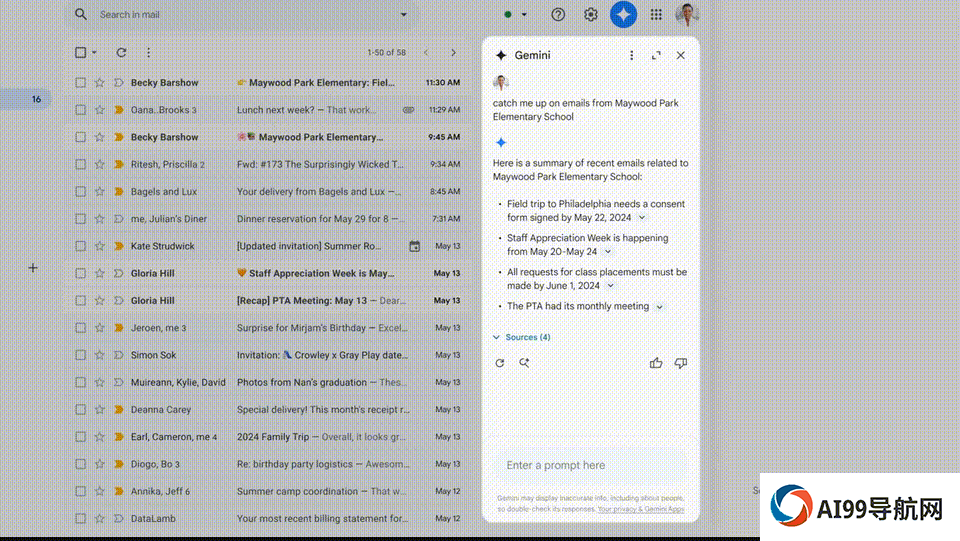Open the Help question mark icon

(558, 14)
